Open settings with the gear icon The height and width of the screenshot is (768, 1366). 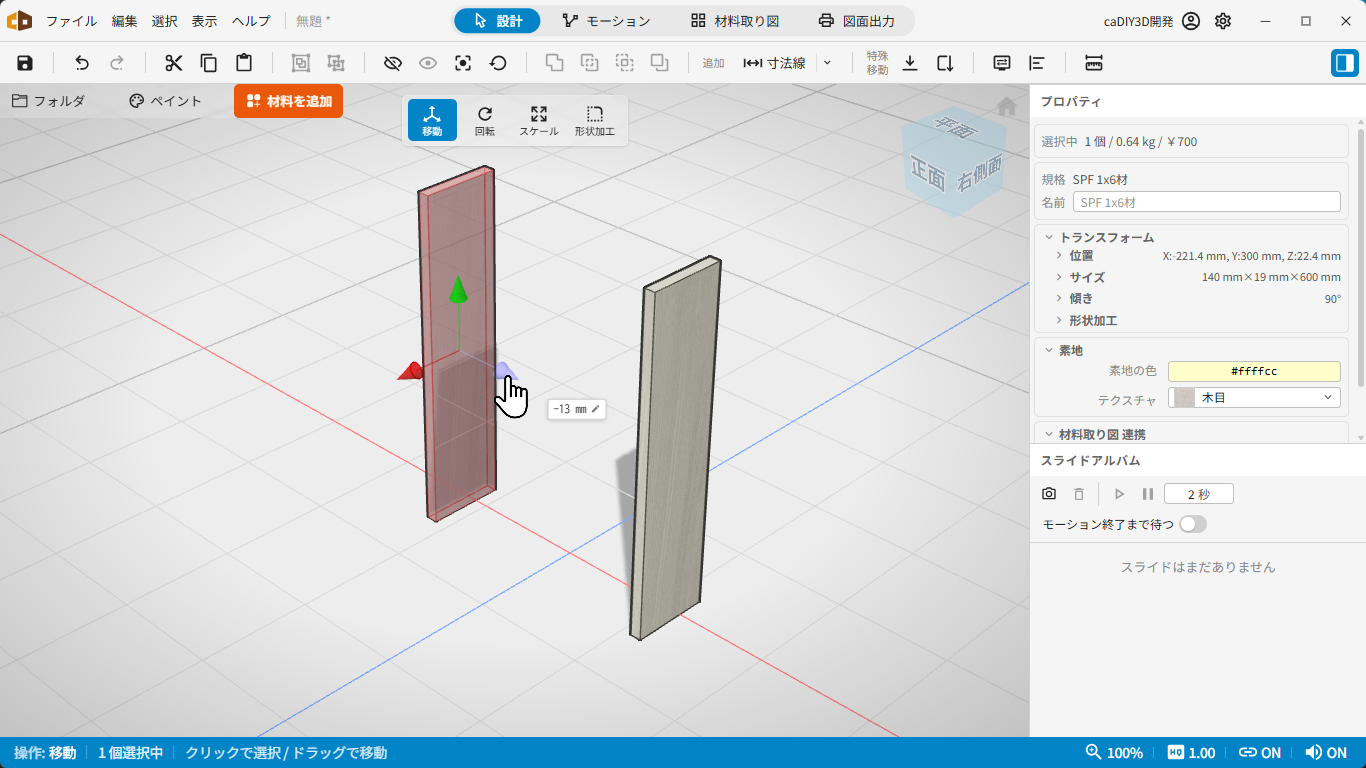tap(1223, 21)
